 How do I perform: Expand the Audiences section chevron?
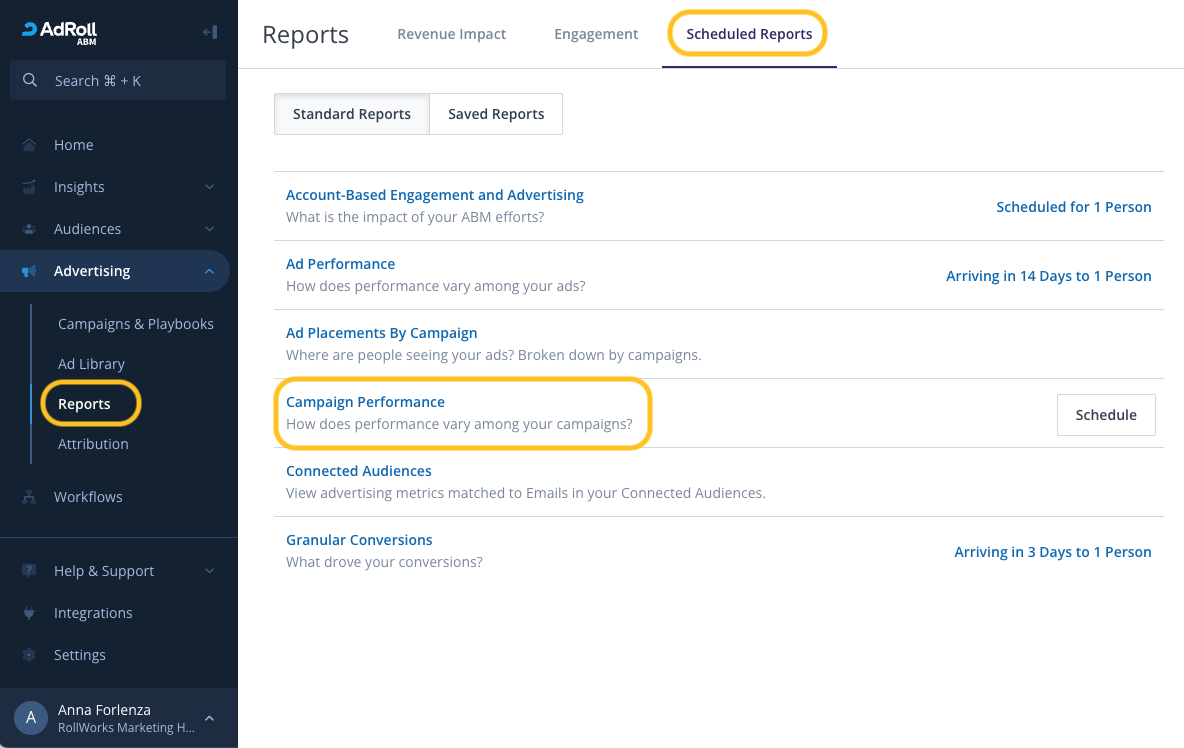[x=209, y=228]
